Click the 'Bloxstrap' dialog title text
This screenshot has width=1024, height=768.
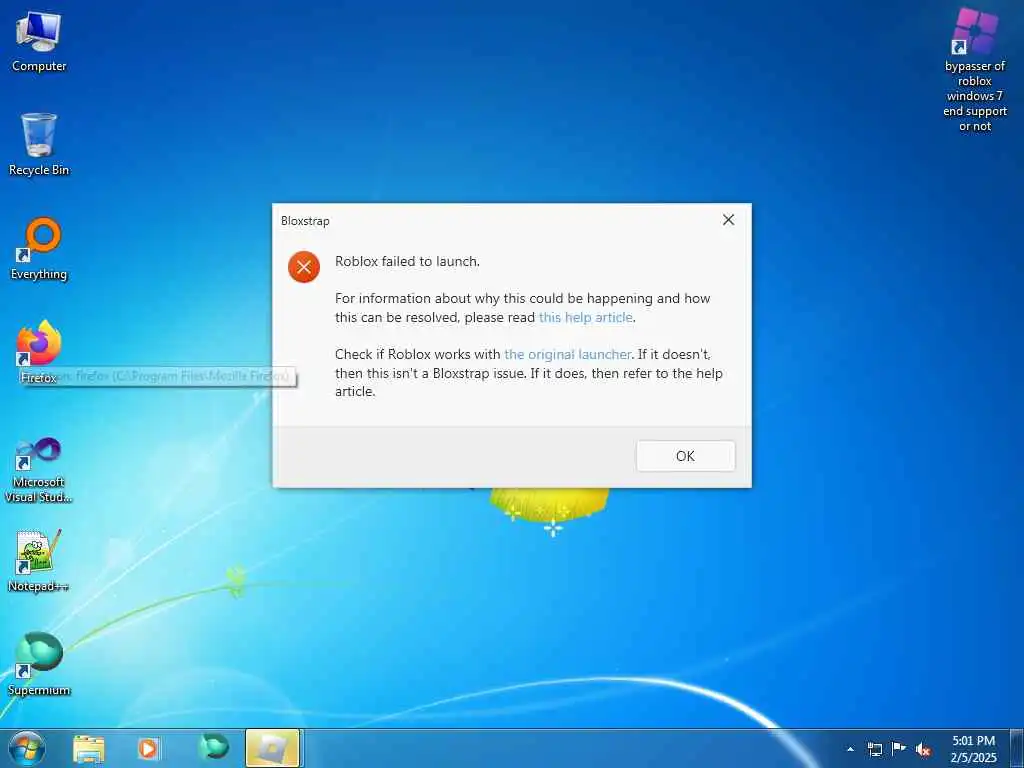pyautogui.click(x=305, y=221)
